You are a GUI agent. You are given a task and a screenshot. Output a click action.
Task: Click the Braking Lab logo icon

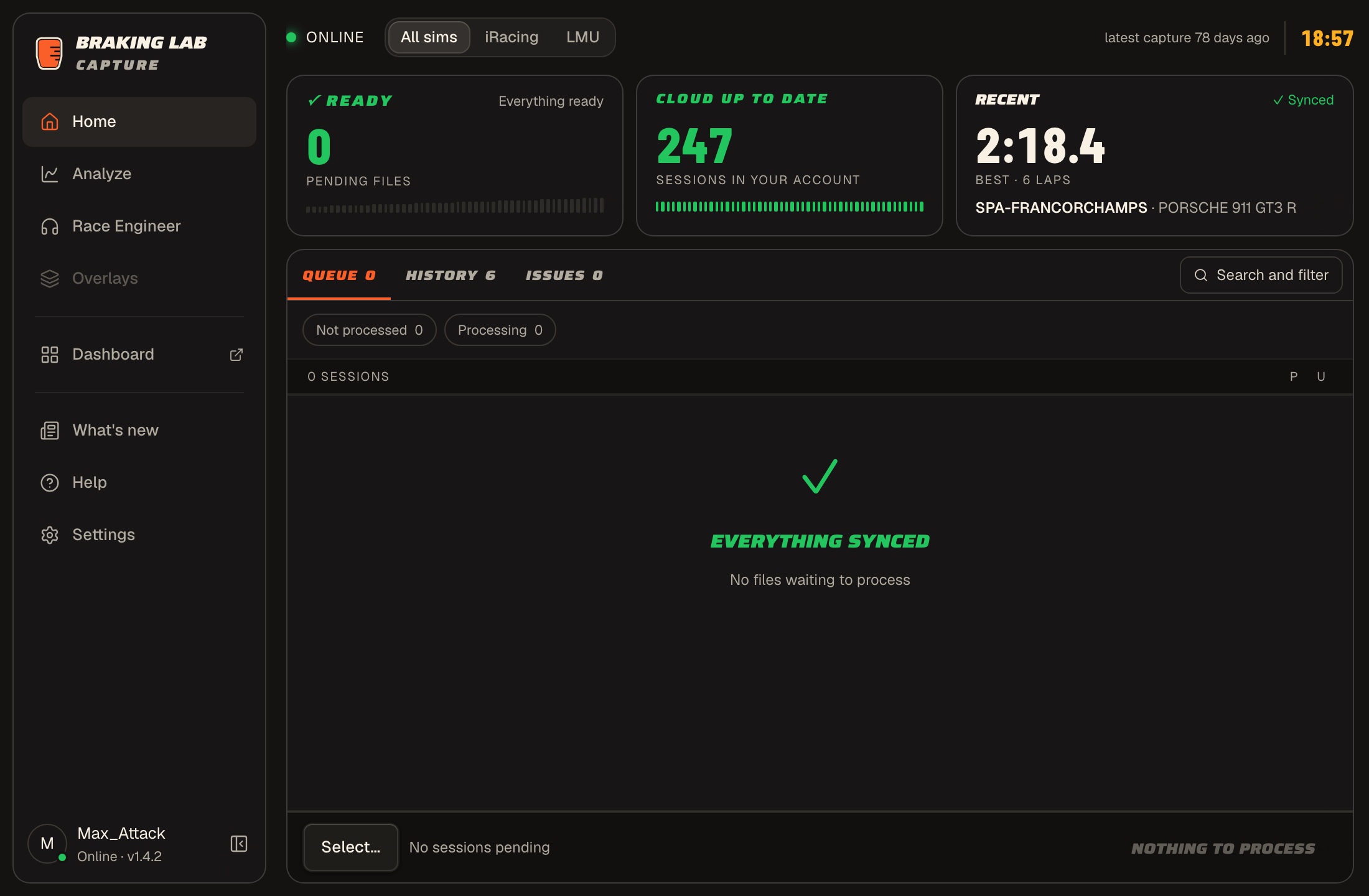pyautogui.click(x=49, y=53)
